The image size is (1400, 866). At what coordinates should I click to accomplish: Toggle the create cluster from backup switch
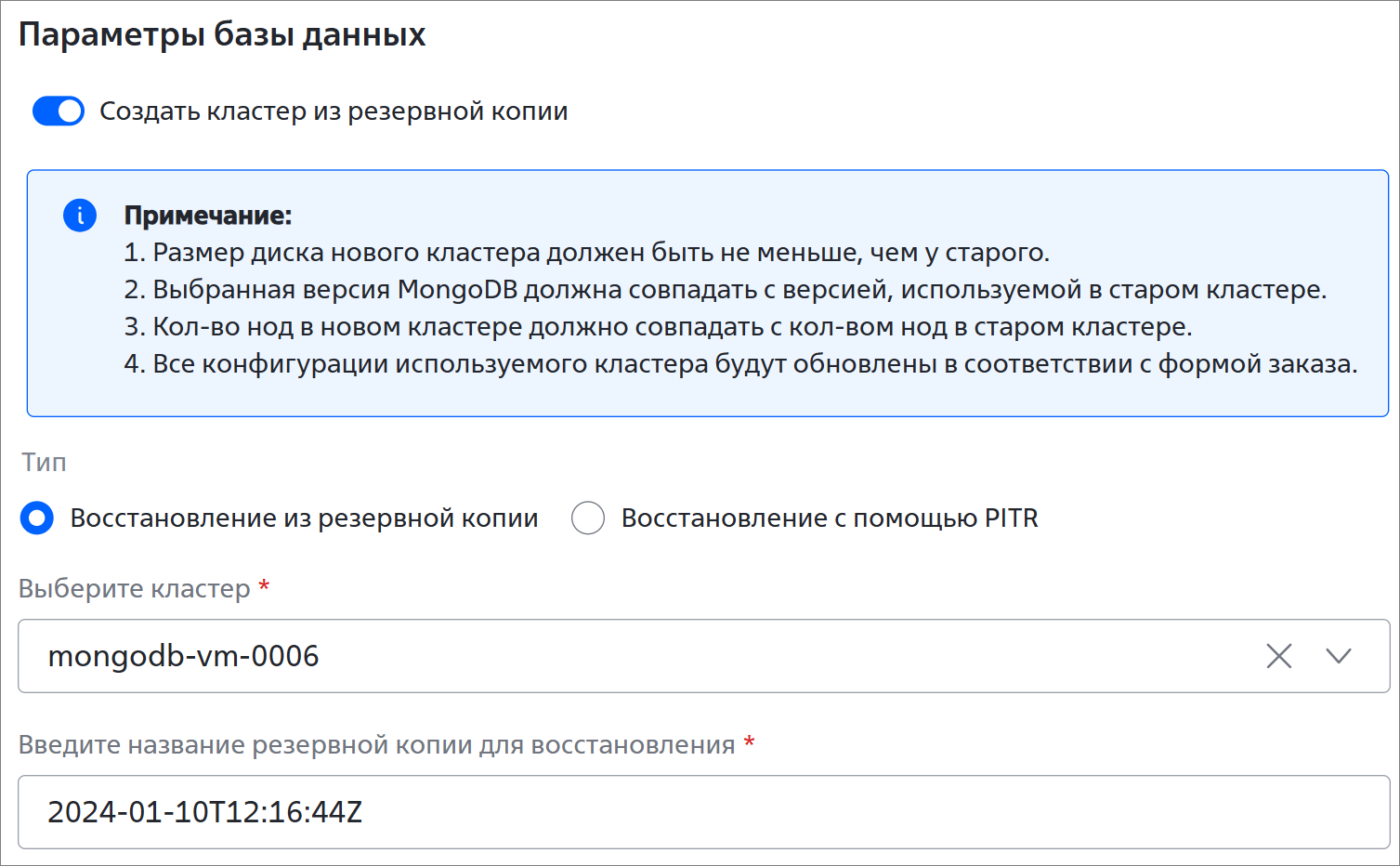tap(59, 112)
